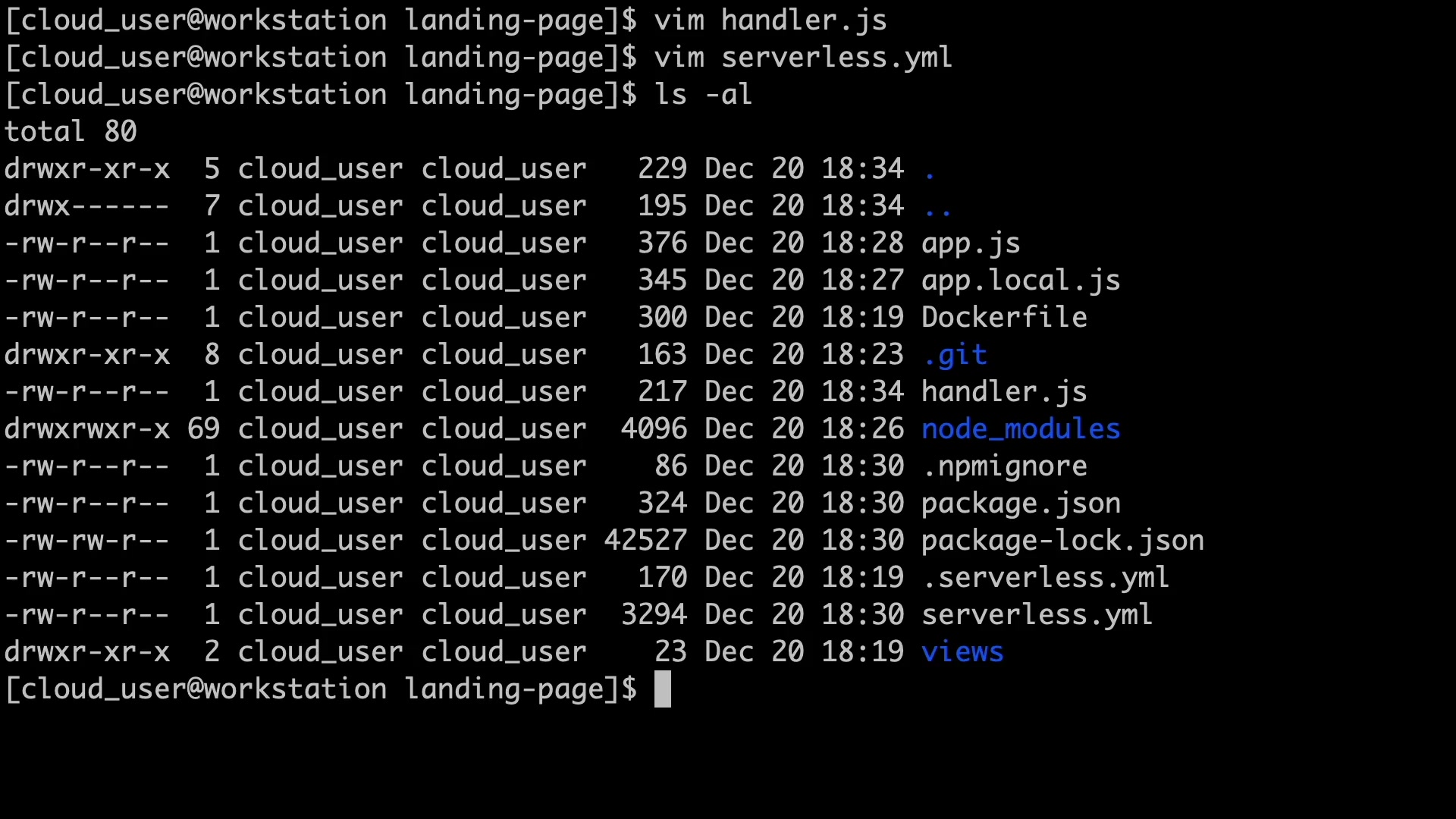Click the package-lock.json filename
1456x819 pixels.
(x=1062, y=541)
